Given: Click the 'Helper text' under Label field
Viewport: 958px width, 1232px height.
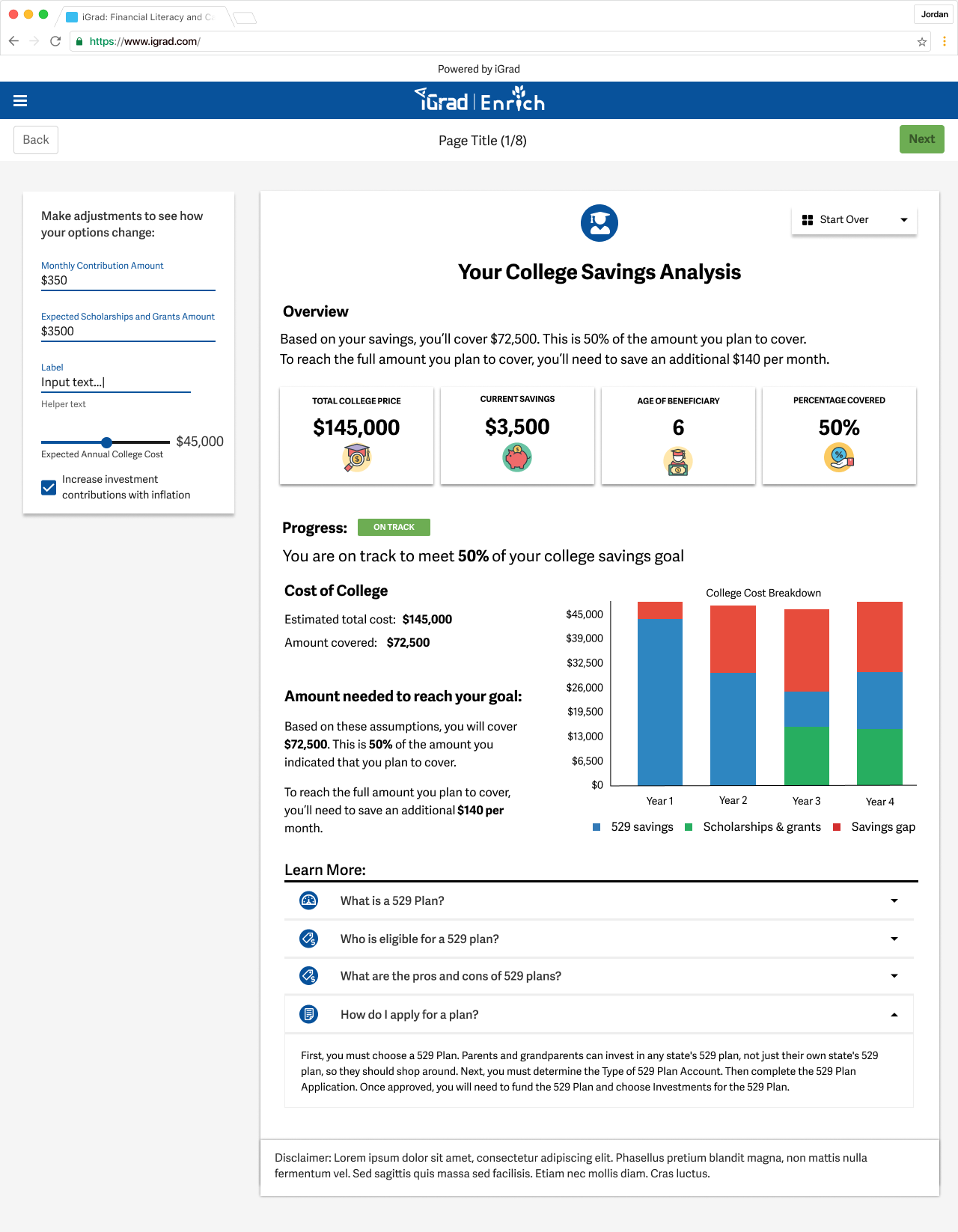Looking at the screenshot, I should (x=64, y=404).
